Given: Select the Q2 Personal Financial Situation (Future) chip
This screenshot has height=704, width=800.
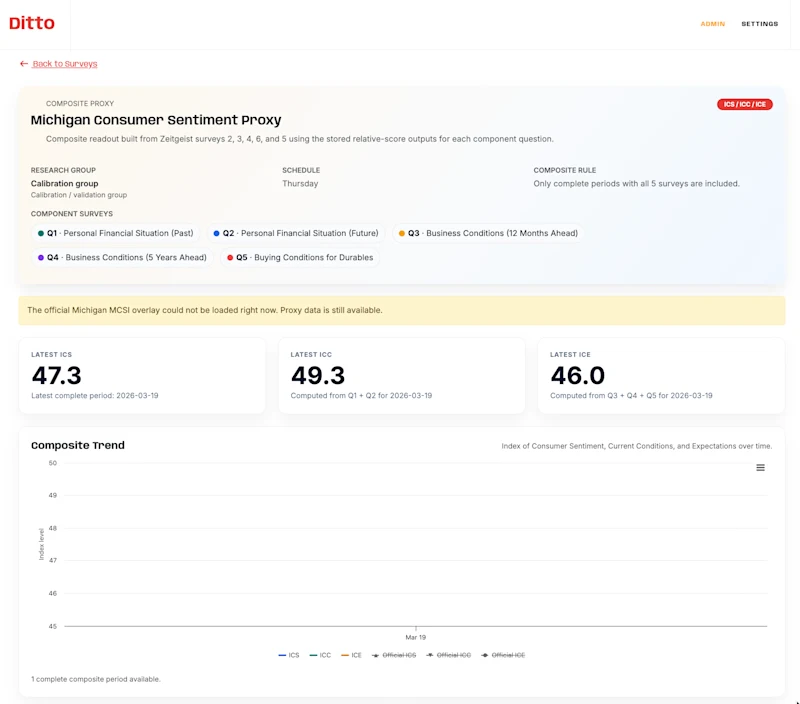Looking at the screenshot, I should tap(296, 233).
